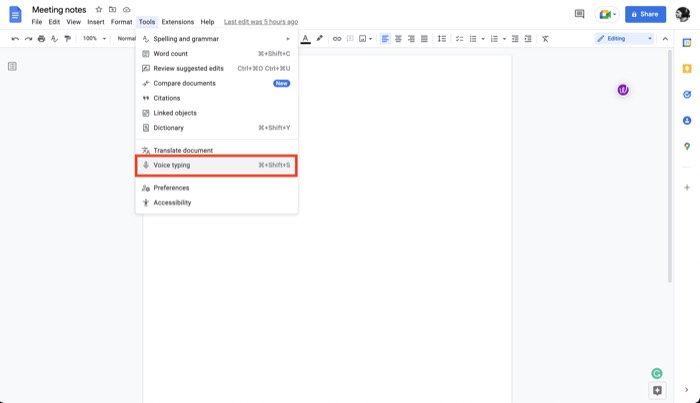Star the Meeting notes document
Viewport: 700px width, 403px height.
[x=99, y=9]
